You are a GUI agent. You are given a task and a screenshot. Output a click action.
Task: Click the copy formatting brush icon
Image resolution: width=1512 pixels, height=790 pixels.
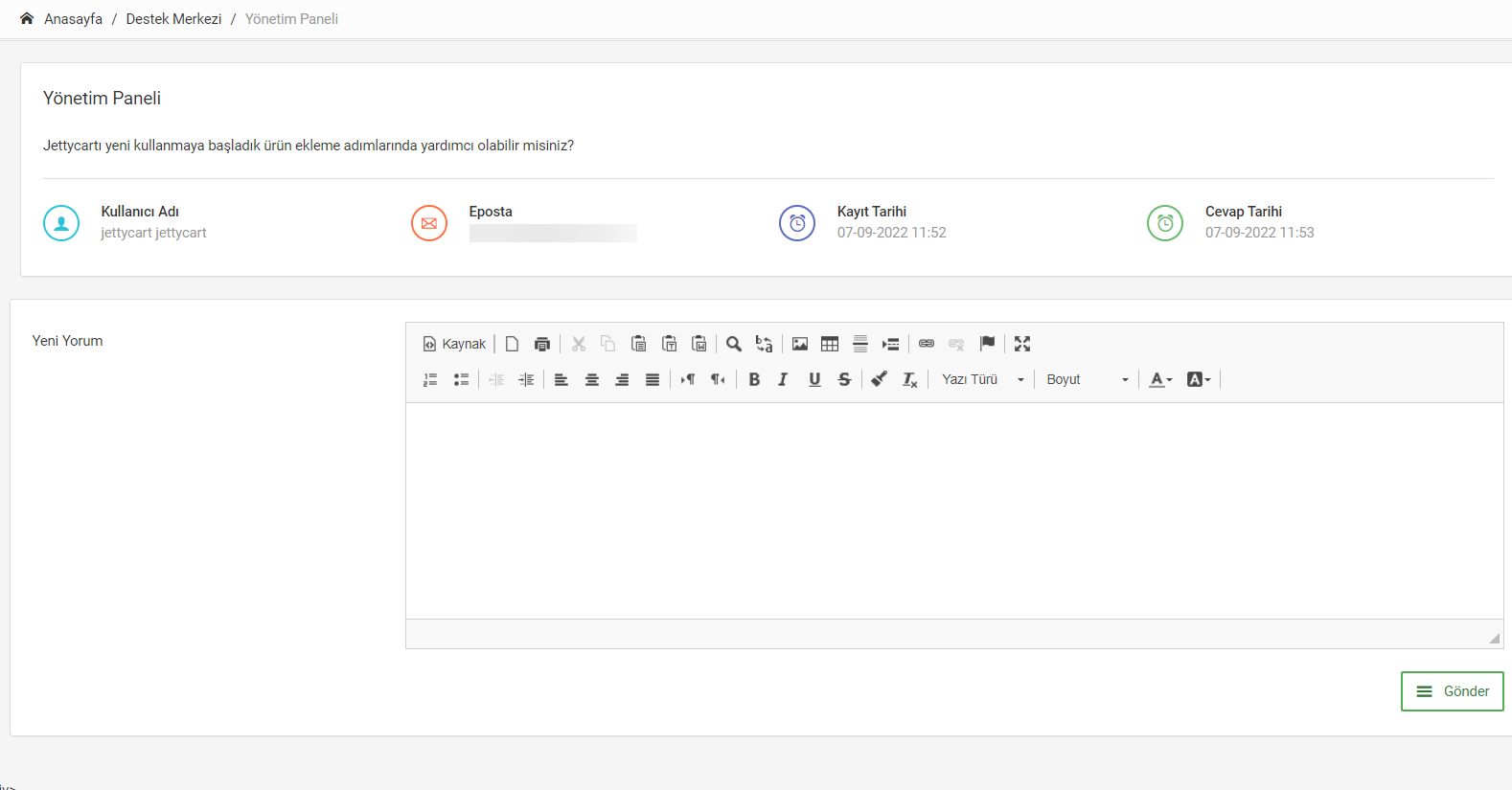coord(880,379)
